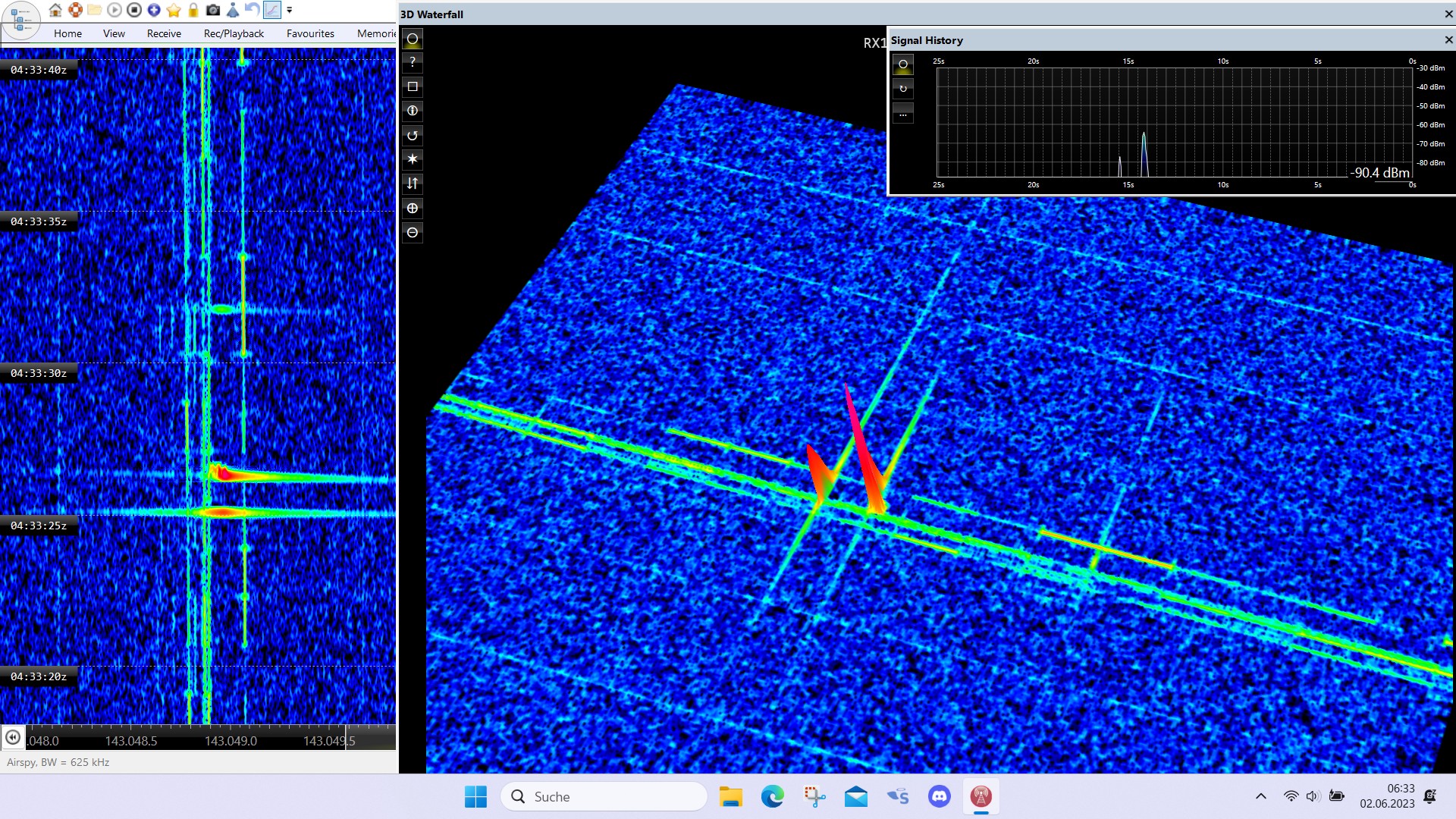Zoom out the 3D Waterfall with minus icon
Screen dimensions: 1456x819
413,233
